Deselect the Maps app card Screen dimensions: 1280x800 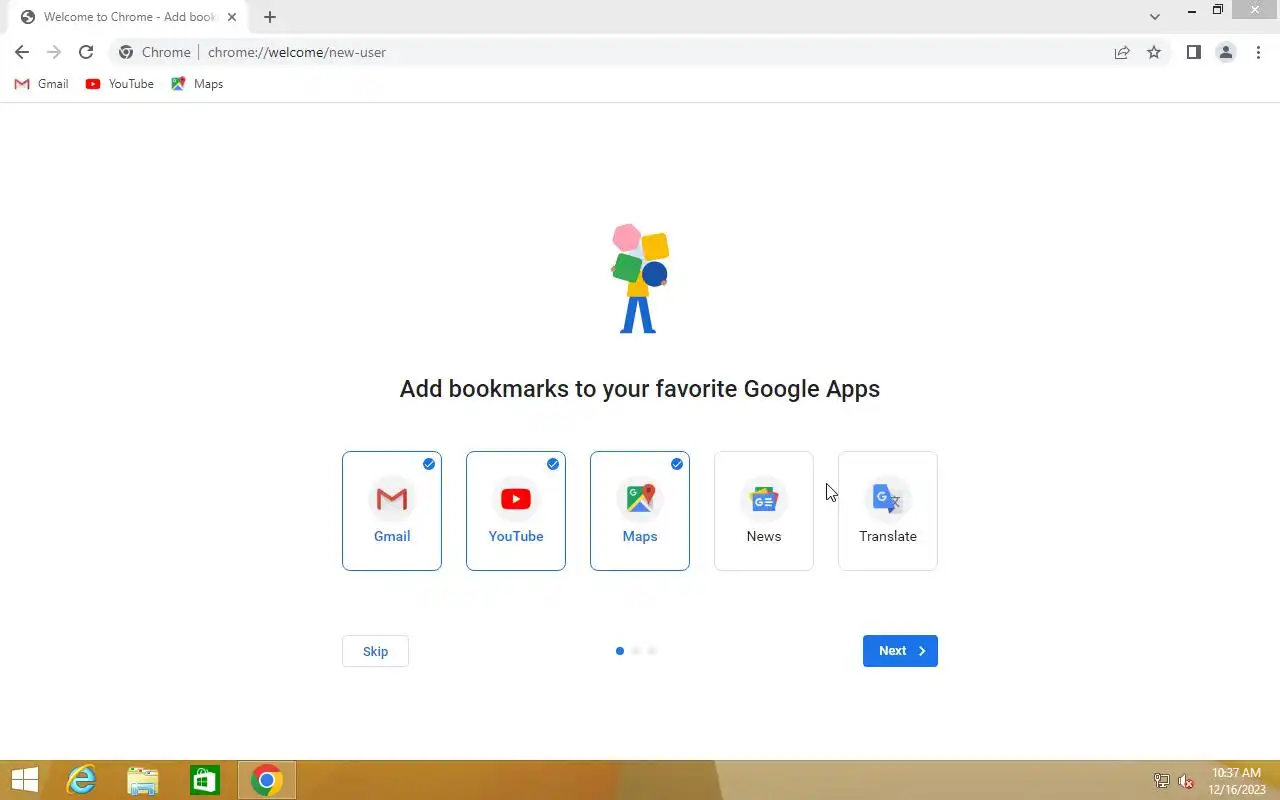pos(640,511)
